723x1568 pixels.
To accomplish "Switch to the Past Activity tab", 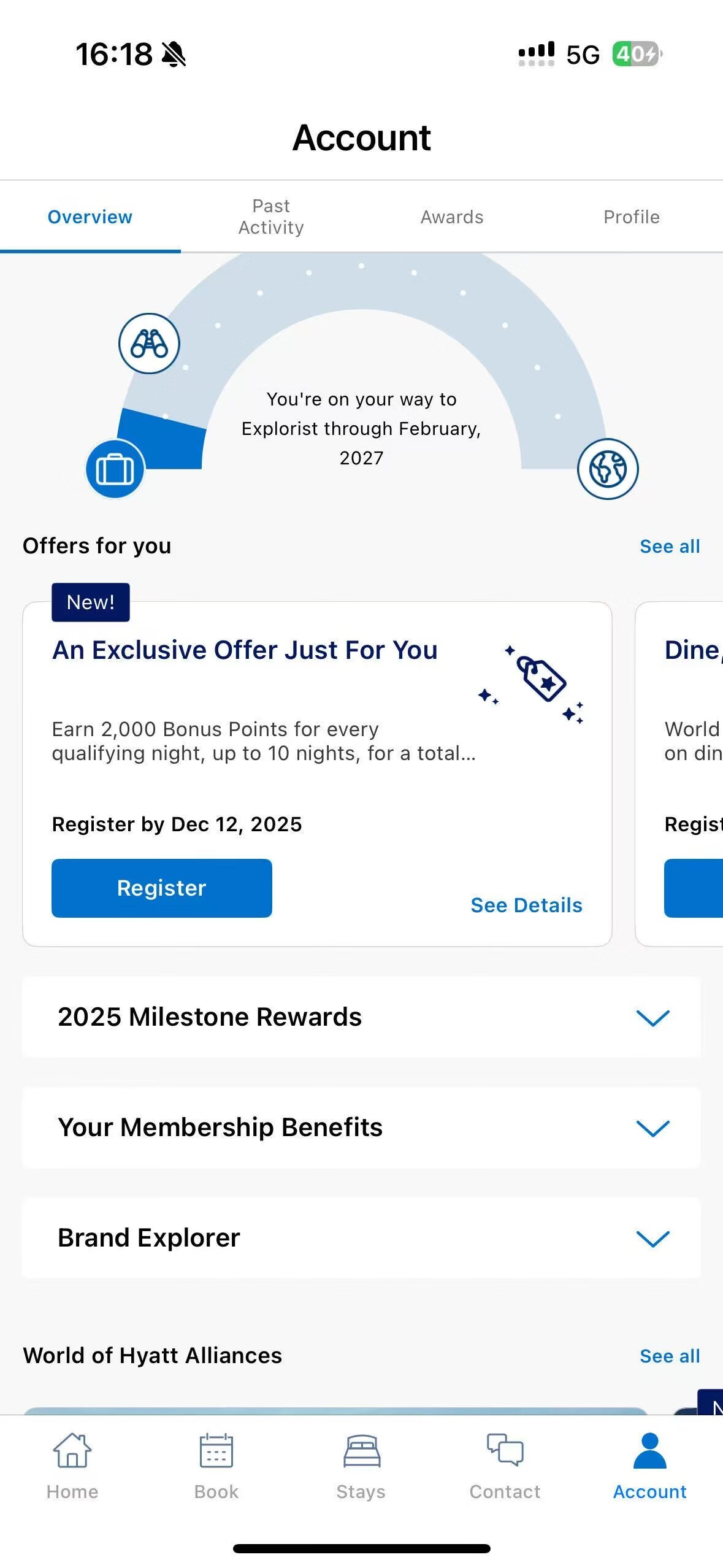I will click(271, 217).
